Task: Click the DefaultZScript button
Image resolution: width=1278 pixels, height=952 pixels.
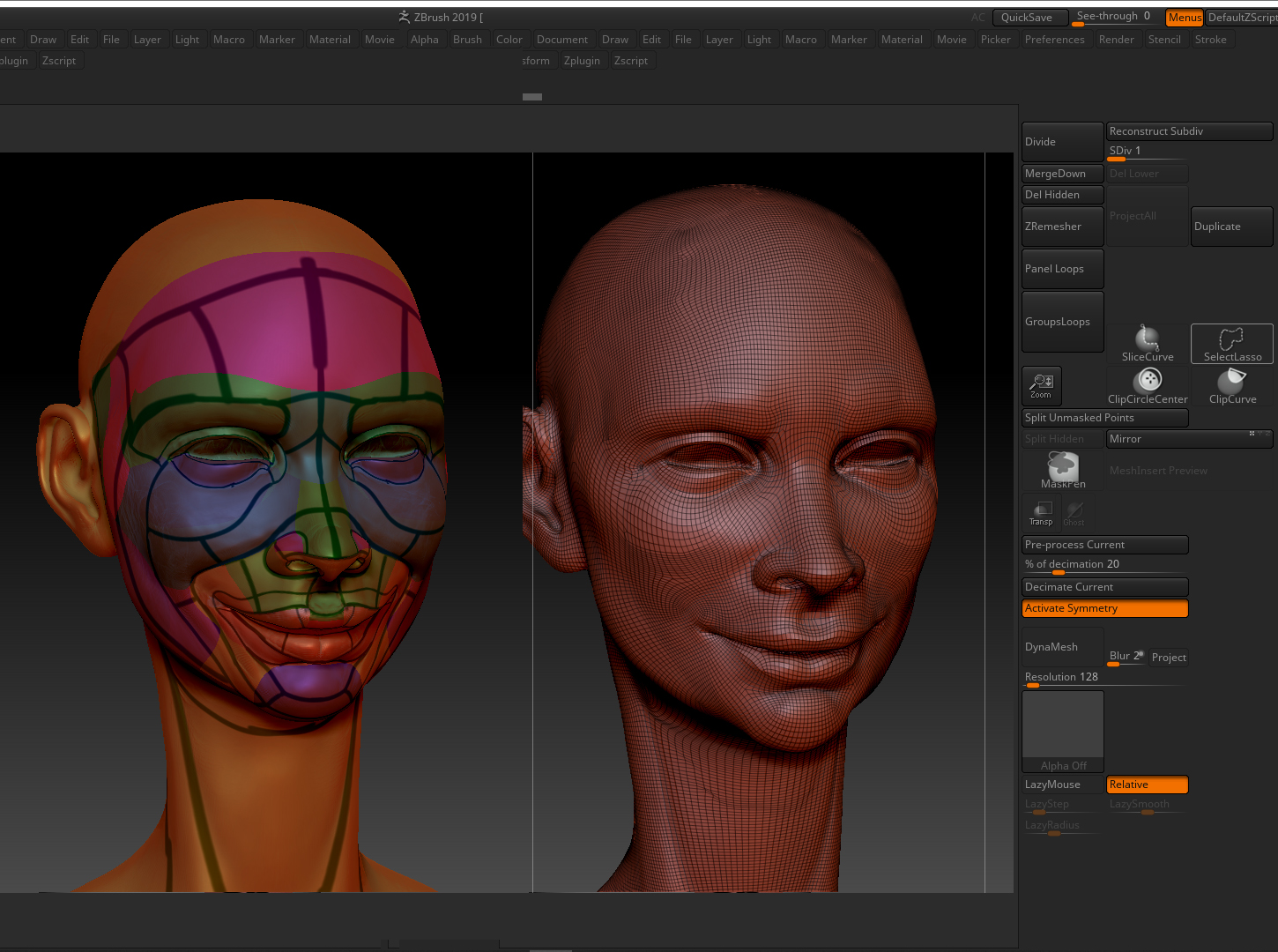Action: [x=1242, y=18]
